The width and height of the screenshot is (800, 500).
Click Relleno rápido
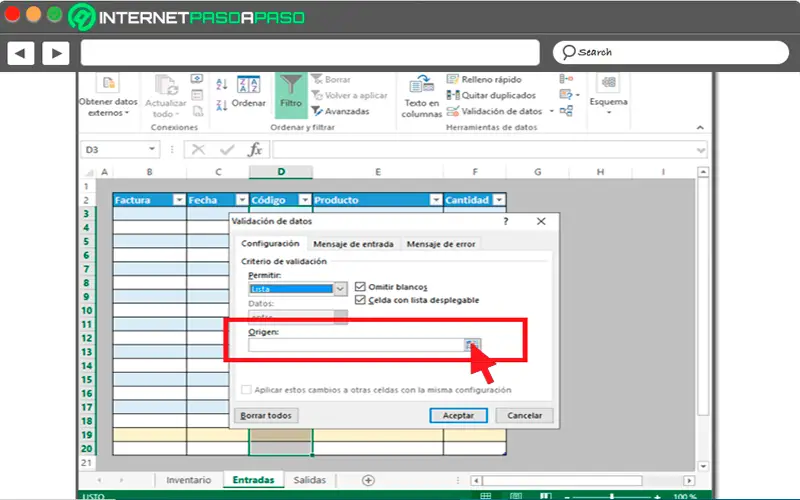click(484, 80)
